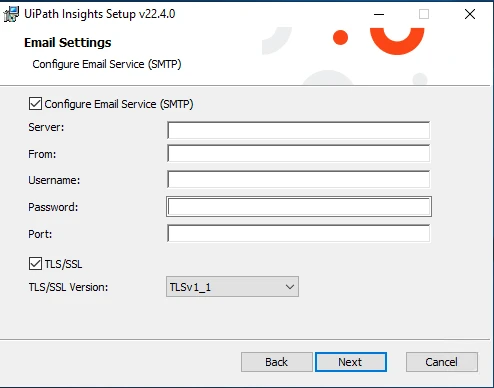Click the From: label
Image resolution: width=494 pixels, height=388 pixels.
42,154
